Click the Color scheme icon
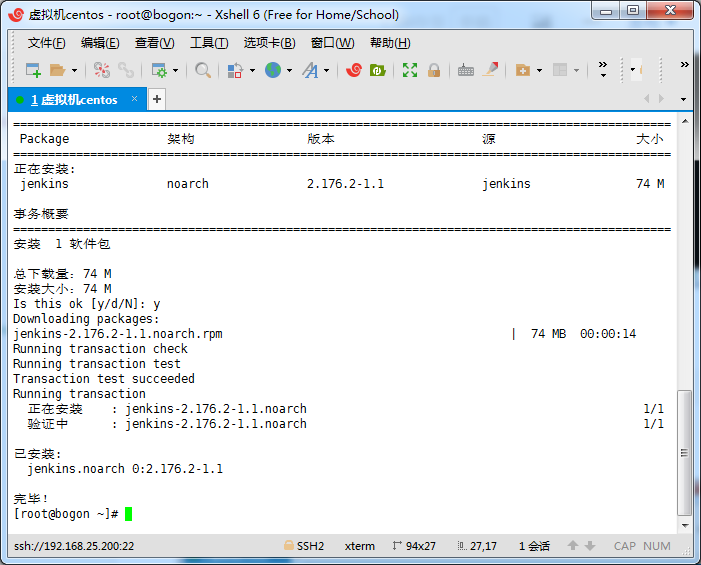Screen dimensions: 701x565 (x=235, y=70)
